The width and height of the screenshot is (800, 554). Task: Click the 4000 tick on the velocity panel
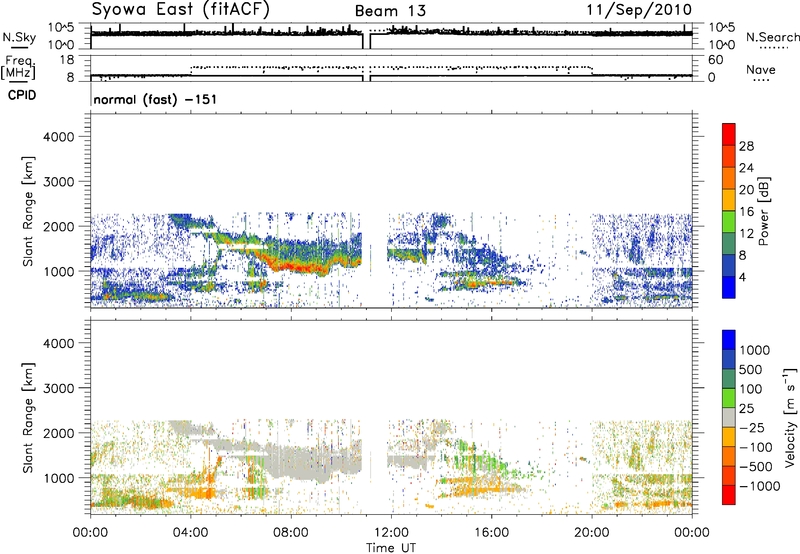coord(59,343)
